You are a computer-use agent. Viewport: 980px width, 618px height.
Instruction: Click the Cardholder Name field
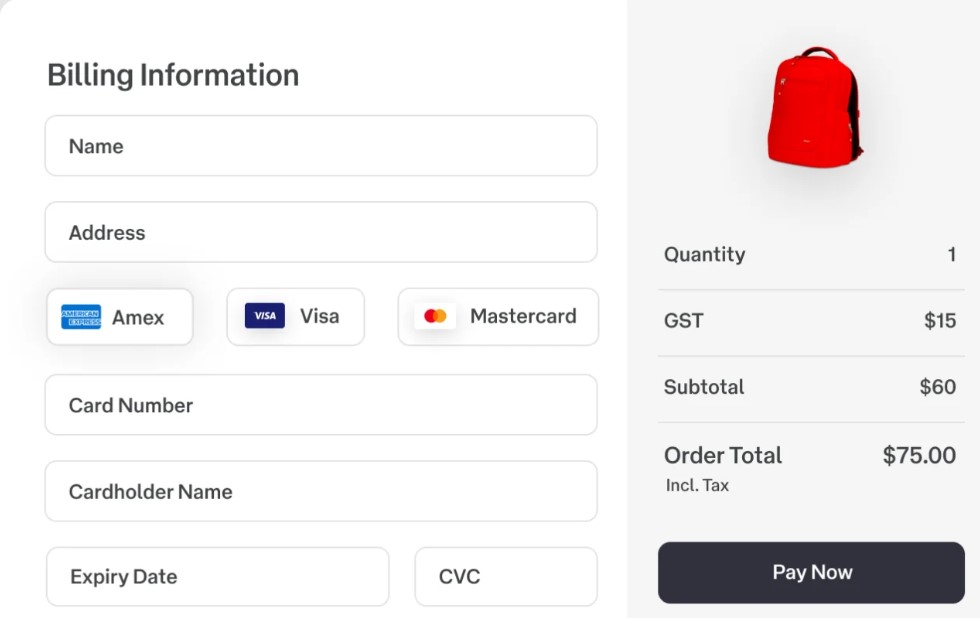click(x=321, y=491)
